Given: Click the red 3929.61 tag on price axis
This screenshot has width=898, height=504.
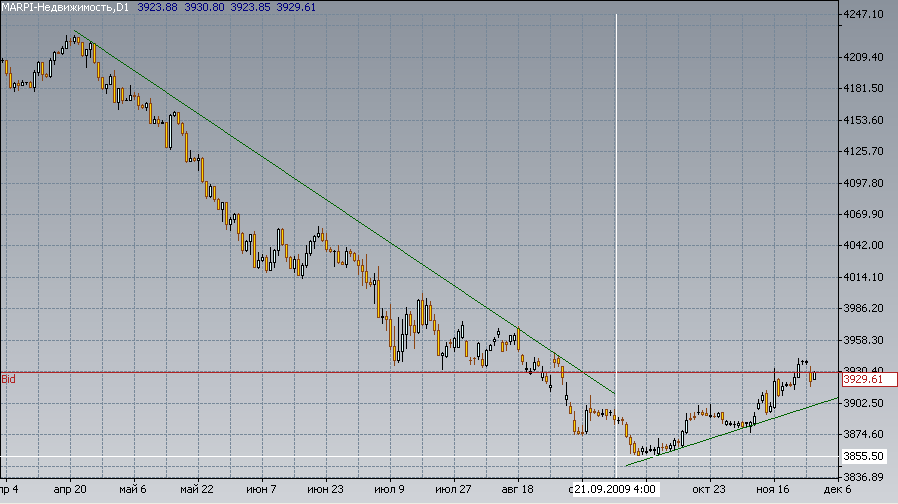Looking at the screenshot, I should [x=862, y=380].
